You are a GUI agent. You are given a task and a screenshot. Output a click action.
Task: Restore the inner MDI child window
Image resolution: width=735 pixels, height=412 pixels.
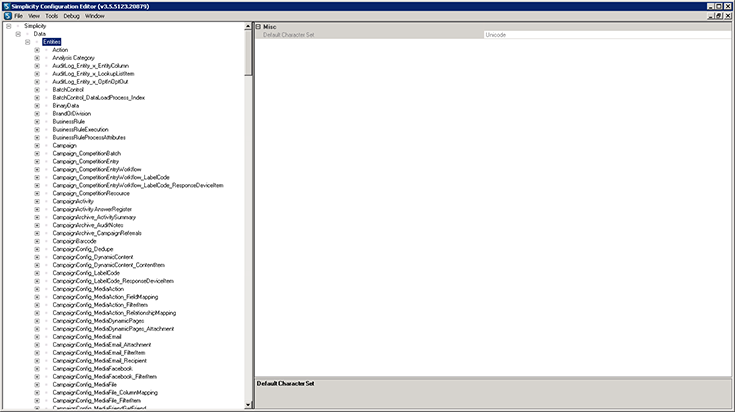719,16
